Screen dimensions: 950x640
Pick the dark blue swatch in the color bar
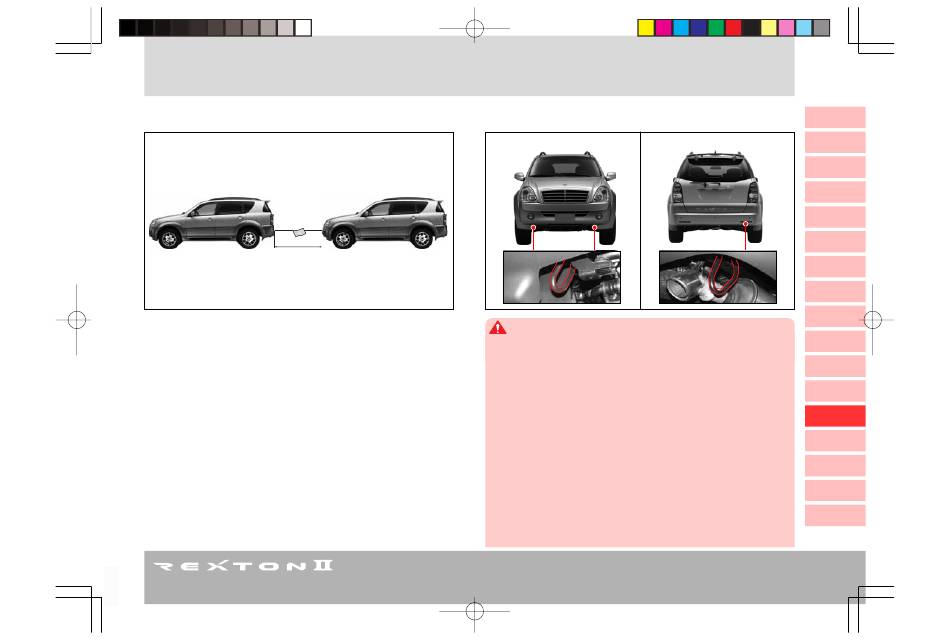pyautogui.click(x=699, y=28)
